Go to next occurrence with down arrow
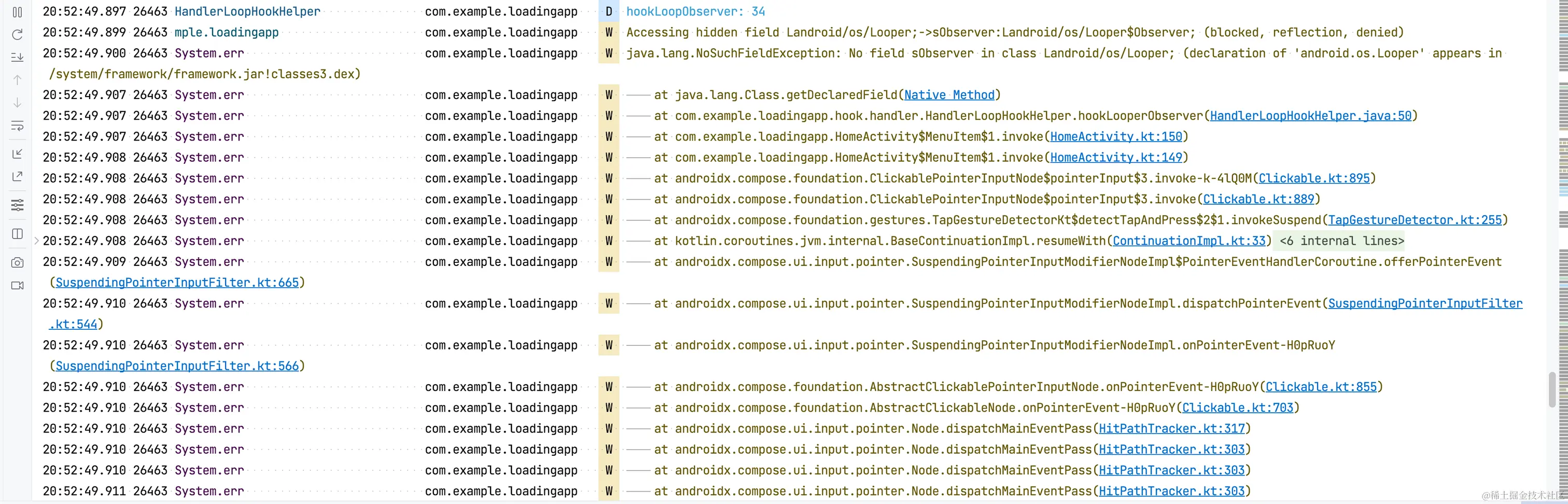The image size is (1568, 504). click(17, 103)
